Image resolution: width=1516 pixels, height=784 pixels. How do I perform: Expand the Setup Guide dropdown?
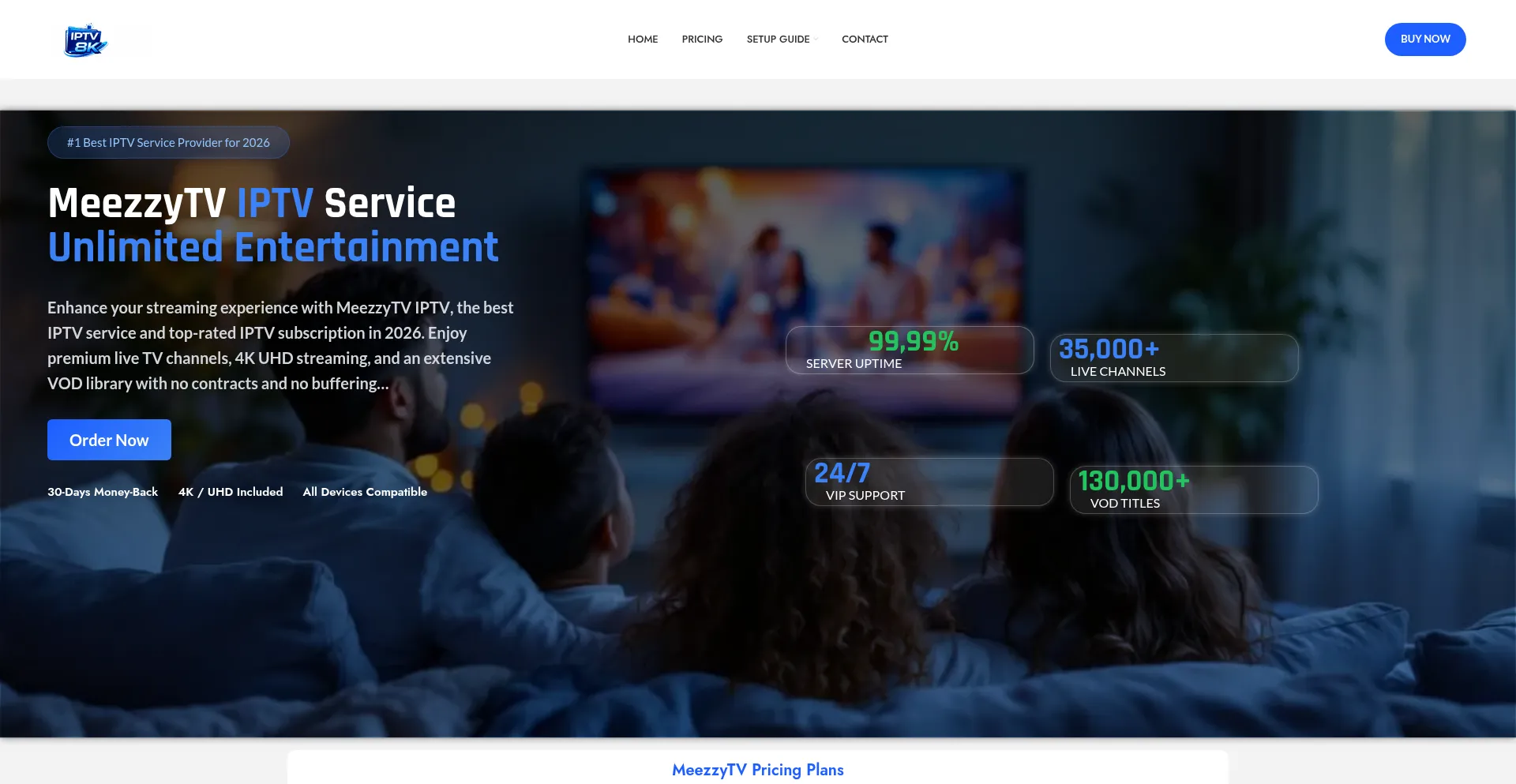782,39
